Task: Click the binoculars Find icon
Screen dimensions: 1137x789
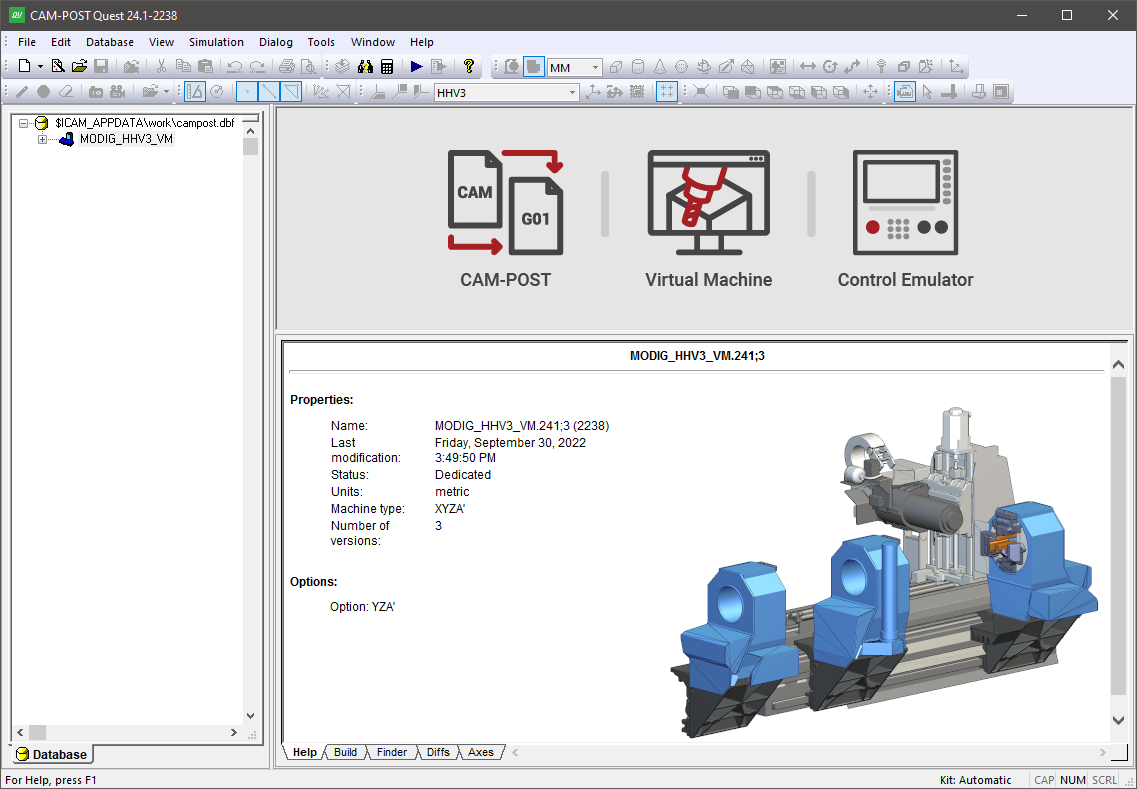Action: pos(365,67)
